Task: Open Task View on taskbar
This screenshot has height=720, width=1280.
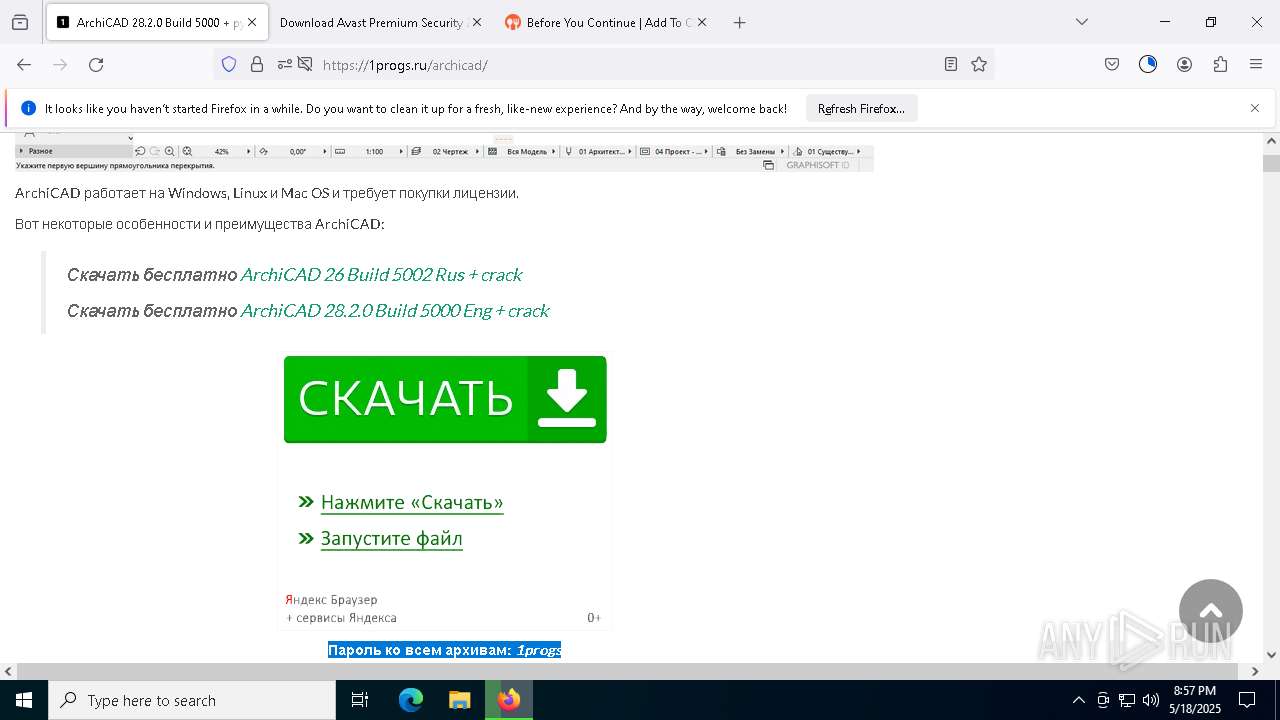Action: pos(360,700)
